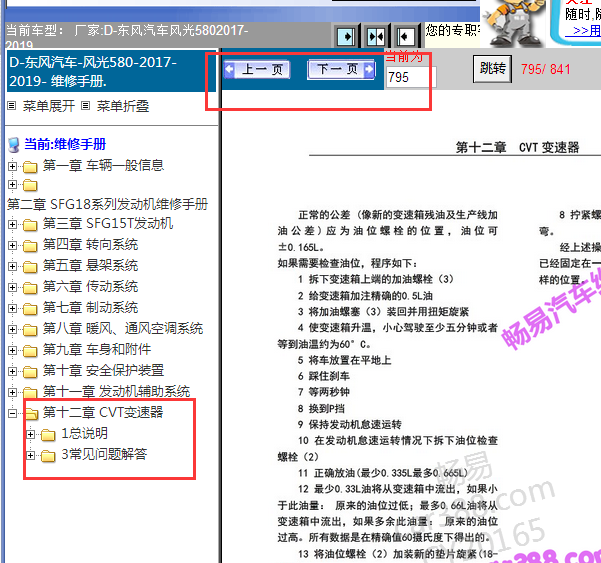Click folder icon of 第七章 制动系统
This screenshot has width=601, height=563.
(x=30, y=309)
